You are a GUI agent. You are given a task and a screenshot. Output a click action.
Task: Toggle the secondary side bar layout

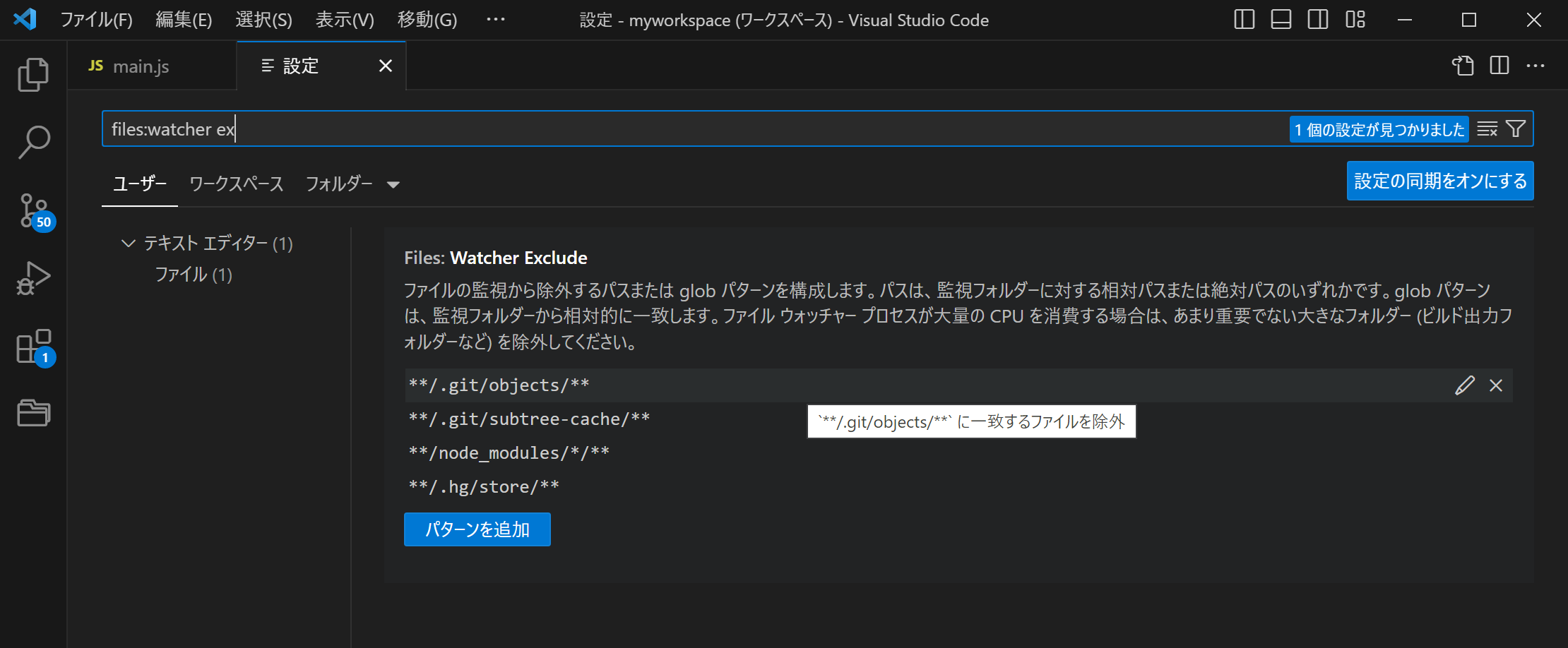[1318, 20]
